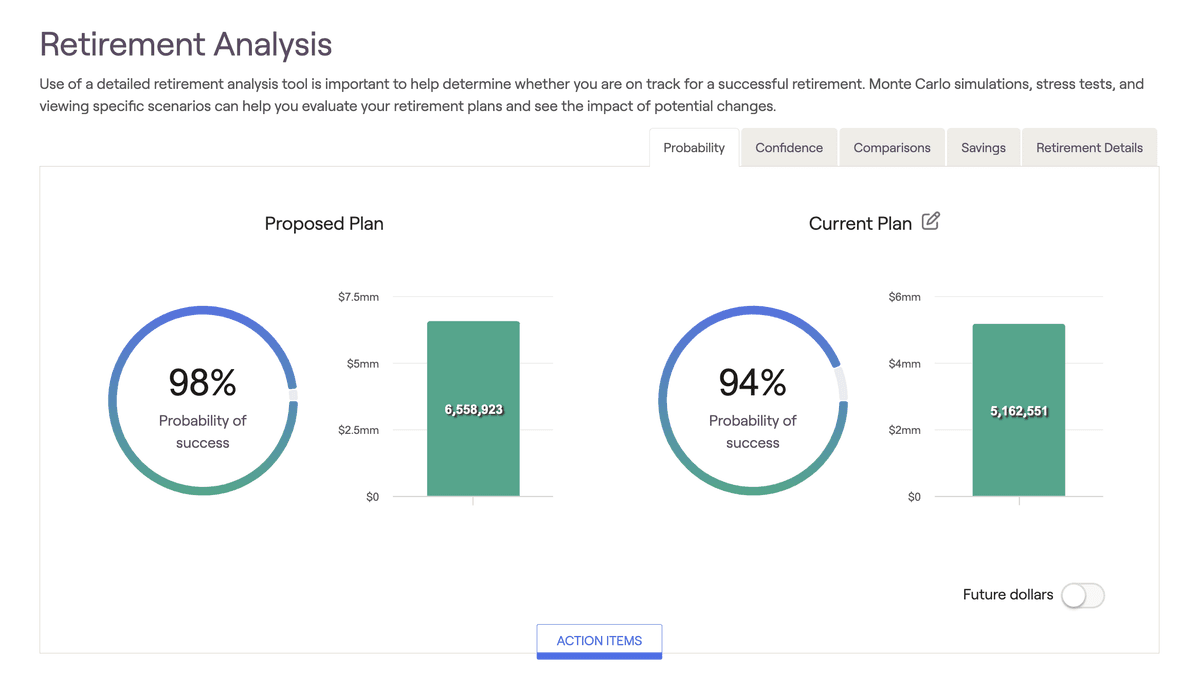
Task: Select the Probability tab
Action: 693,147
